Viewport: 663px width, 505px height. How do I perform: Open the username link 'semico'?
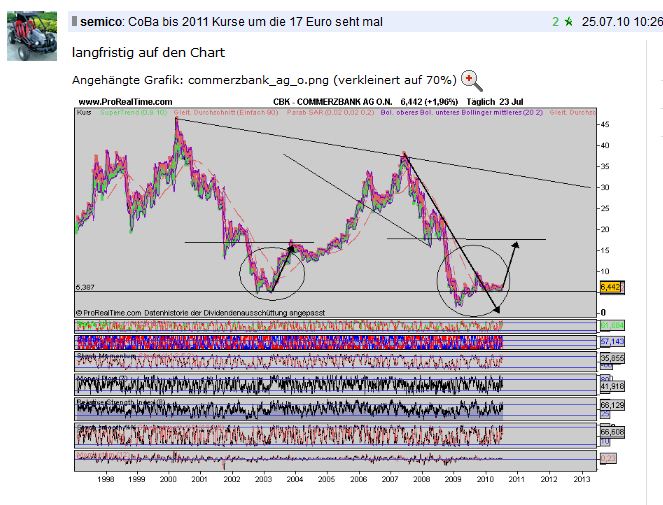click(x=101, y=22)
